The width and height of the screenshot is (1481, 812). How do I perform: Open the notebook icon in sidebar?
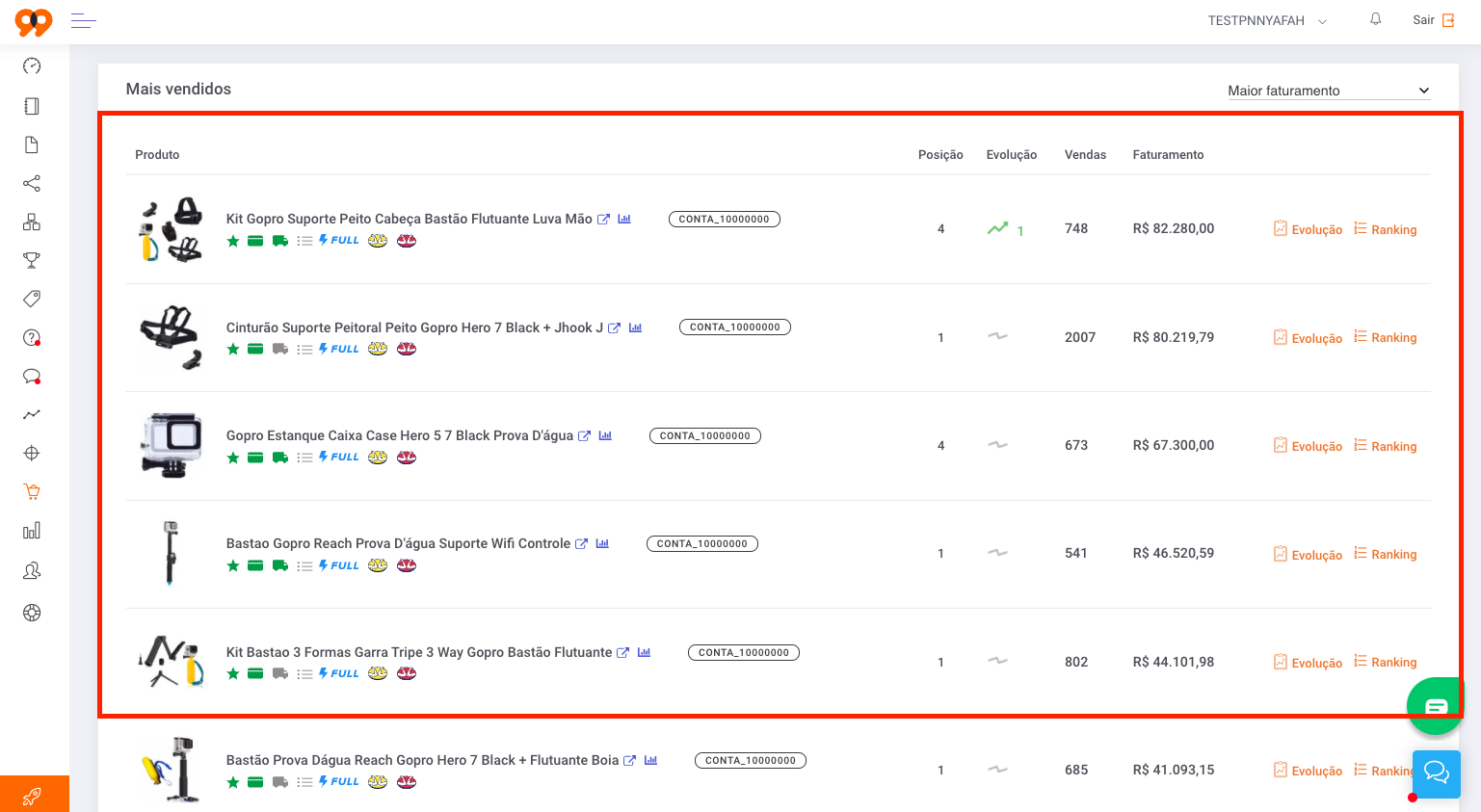(x=32, y=106)
